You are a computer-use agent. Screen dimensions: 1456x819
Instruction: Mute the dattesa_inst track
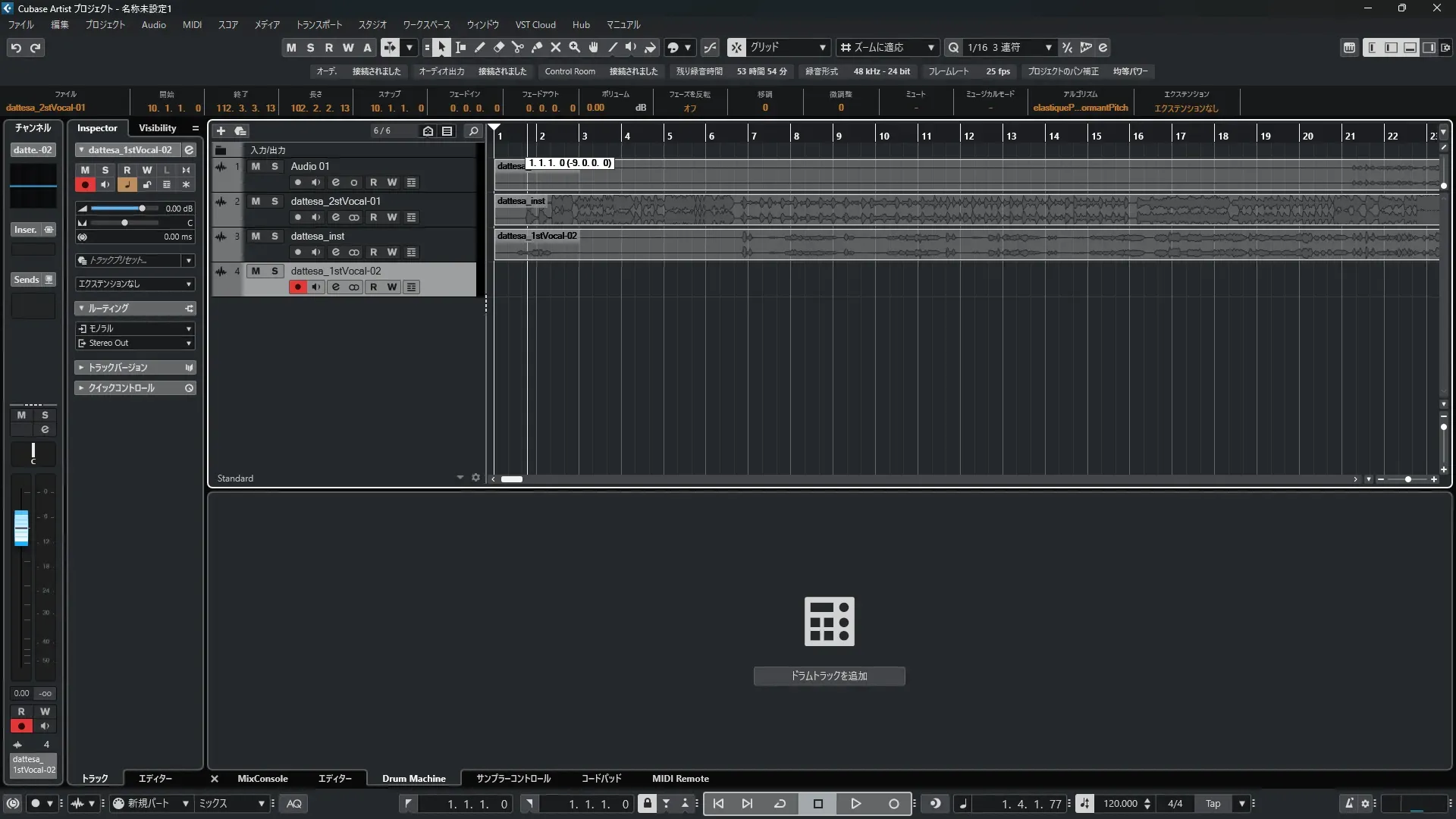pyautogui.click(x=256, y=236)
